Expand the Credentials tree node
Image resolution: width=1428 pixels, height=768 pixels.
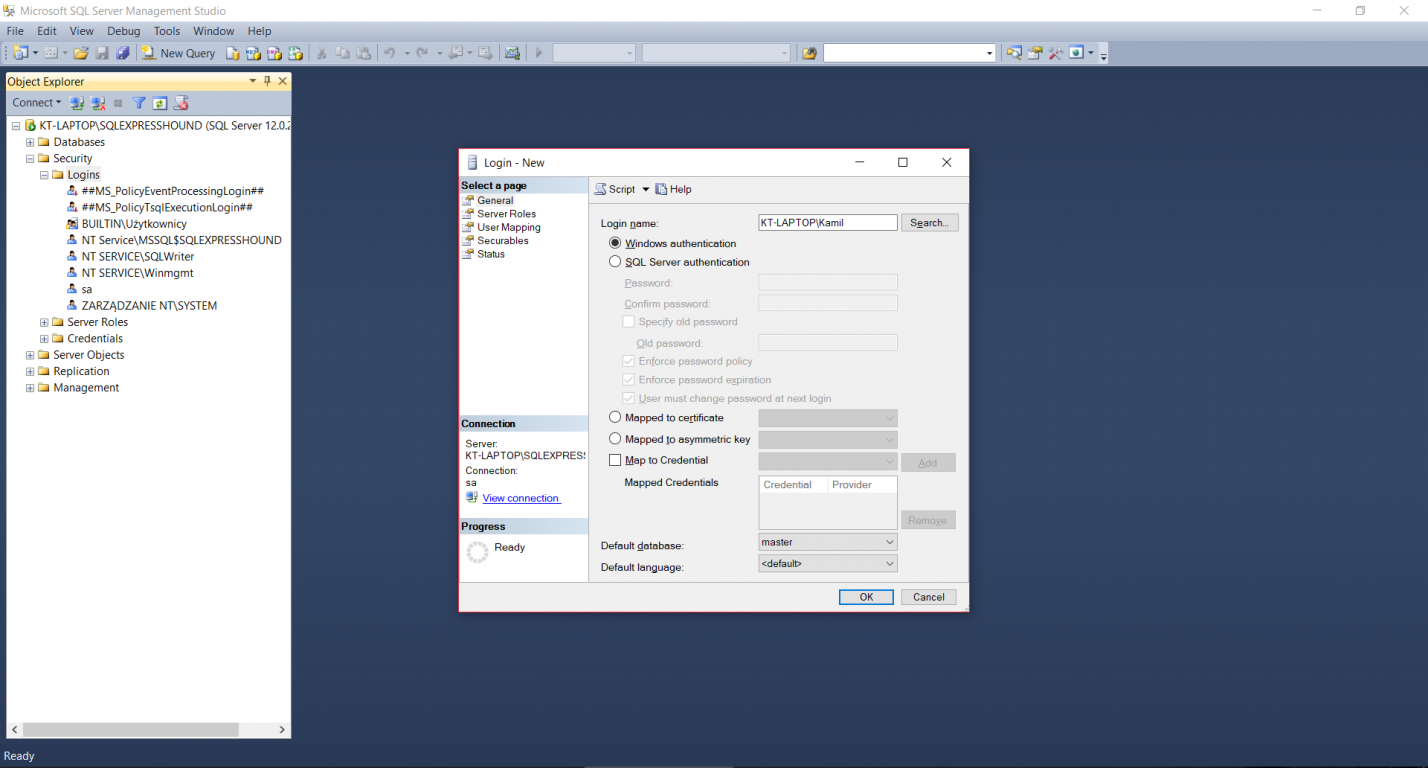click(x=44, y=338)
